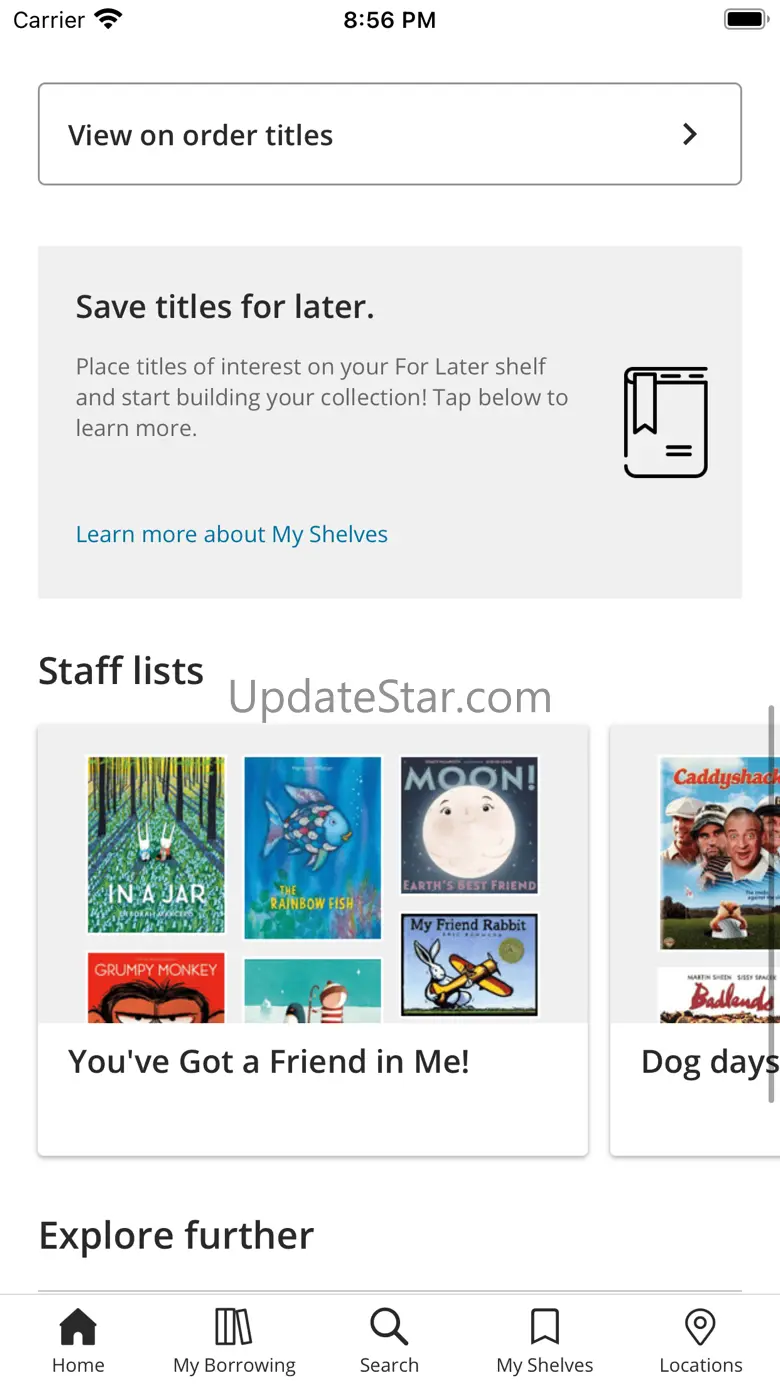Image resolution: width=780 pixels, height=1387 pixels.
Task: Follow Learn more about My Shelves link
Action: click(232, 534)
